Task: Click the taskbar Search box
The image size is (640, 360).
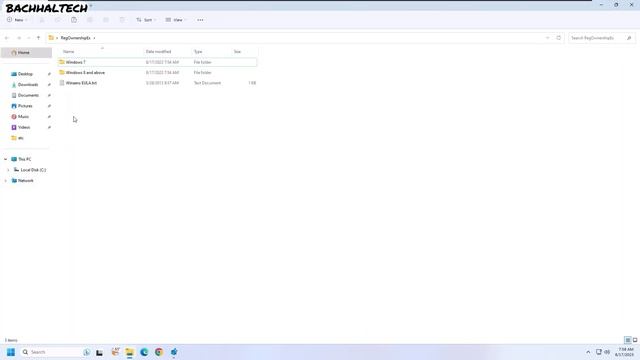Action: 51,352
